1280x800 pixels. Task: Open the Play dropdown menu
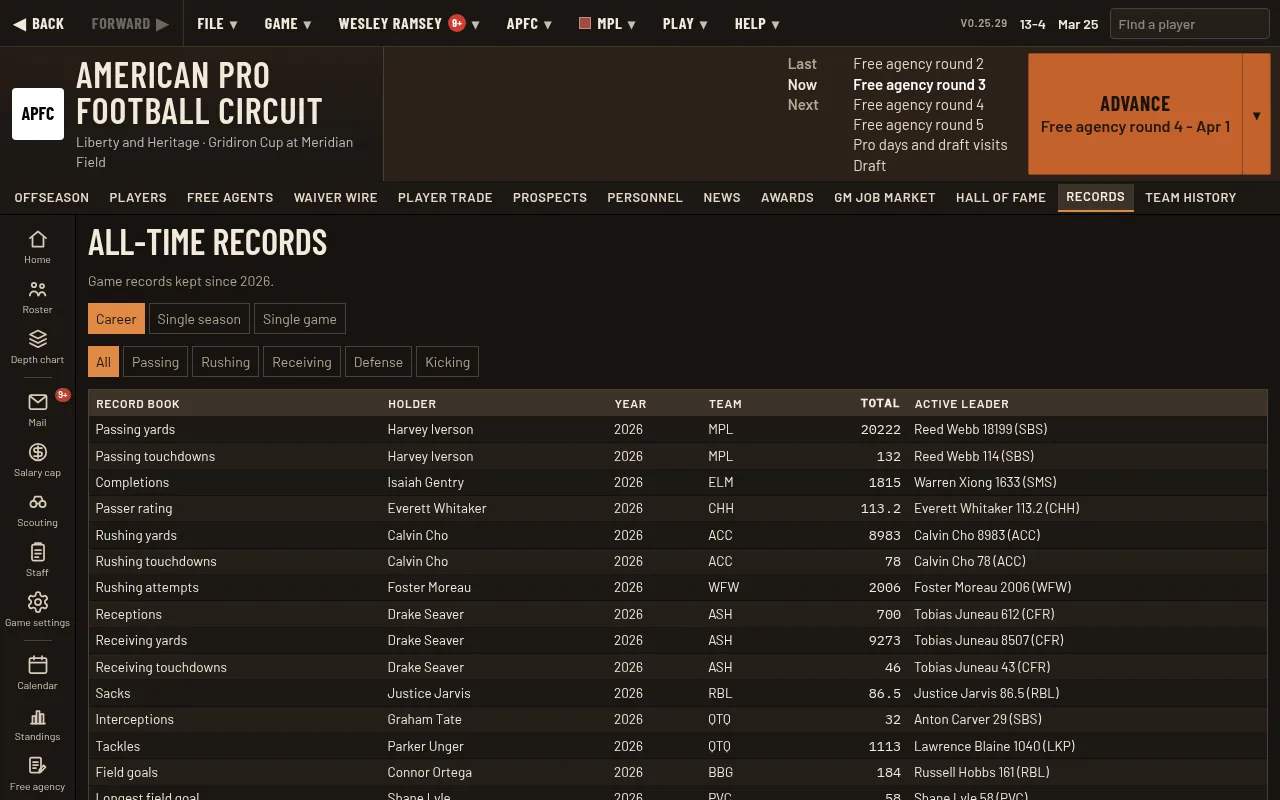pyautogui.click(x=685, y=24)
